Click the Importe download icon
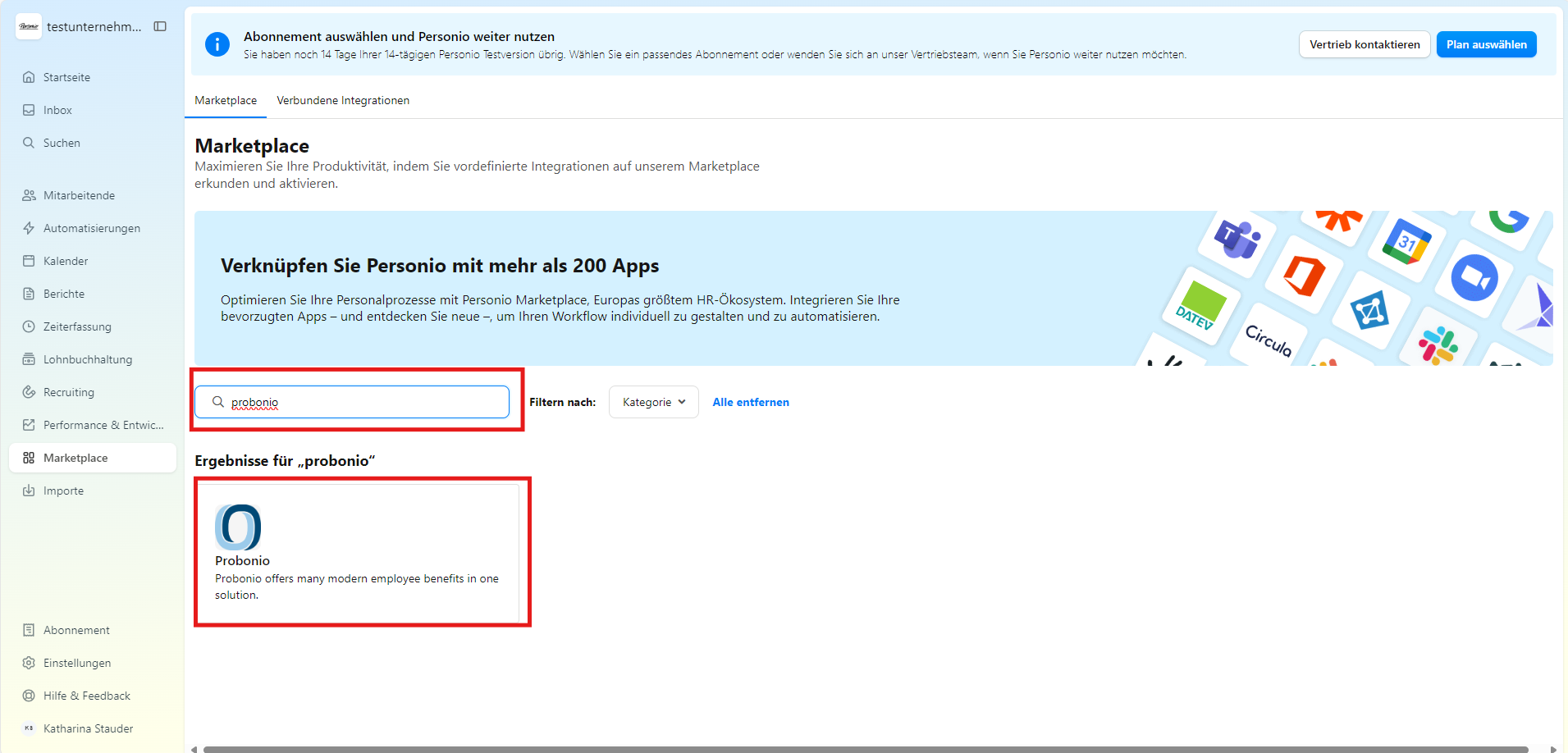The image size is (1568, 753). pos(29,491)
